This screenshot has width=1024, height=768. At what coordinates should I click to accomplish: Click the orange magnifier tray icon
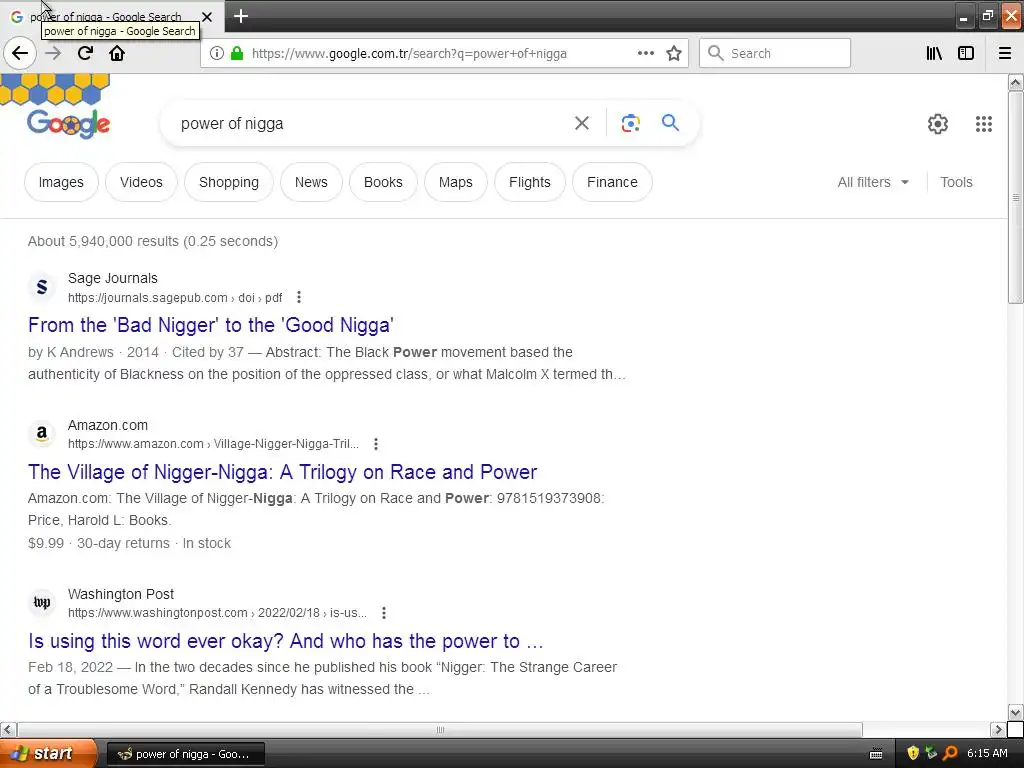pos(950,754)
